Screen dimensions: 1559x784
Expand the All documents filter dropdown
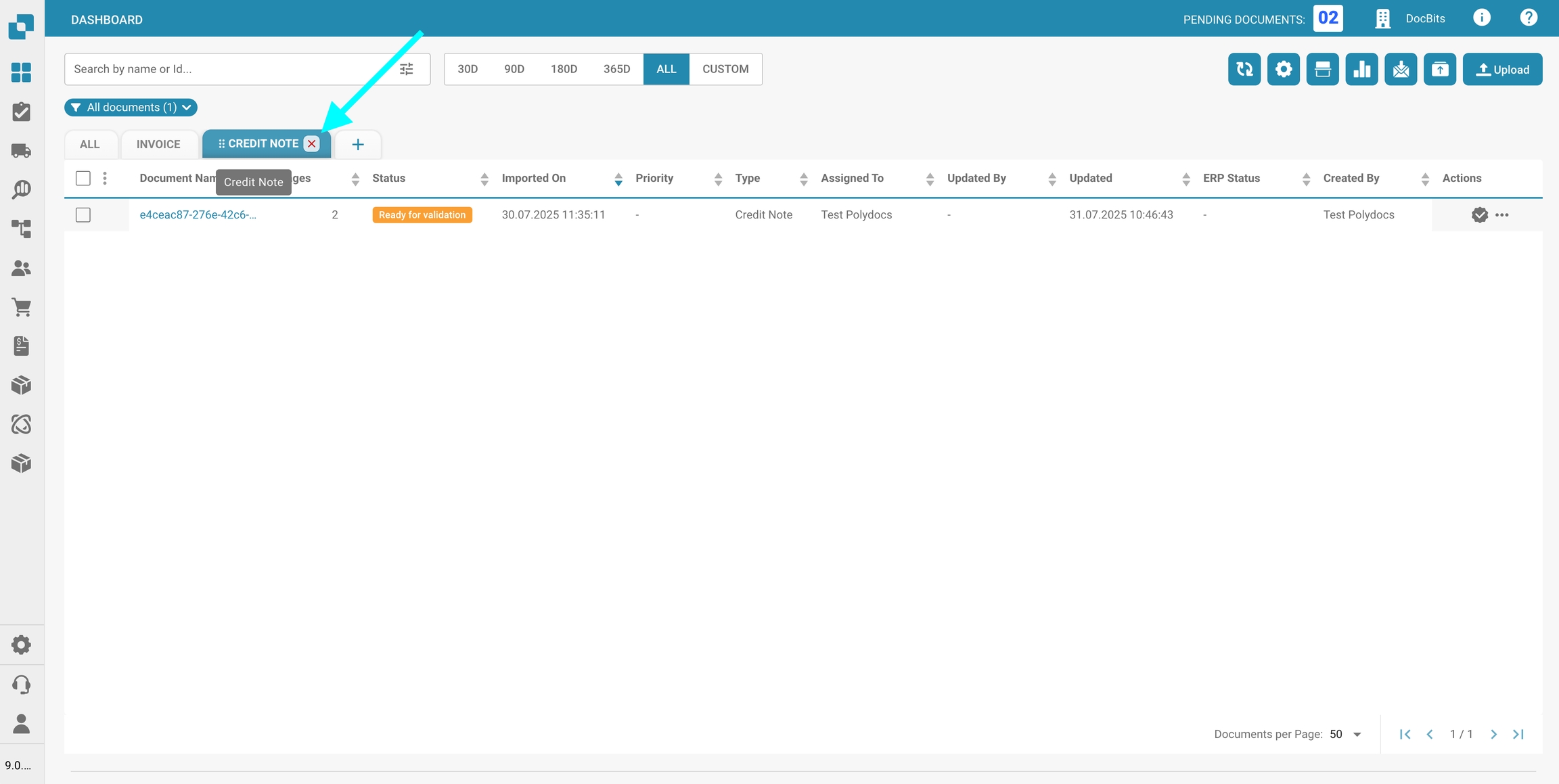point(131,108)
